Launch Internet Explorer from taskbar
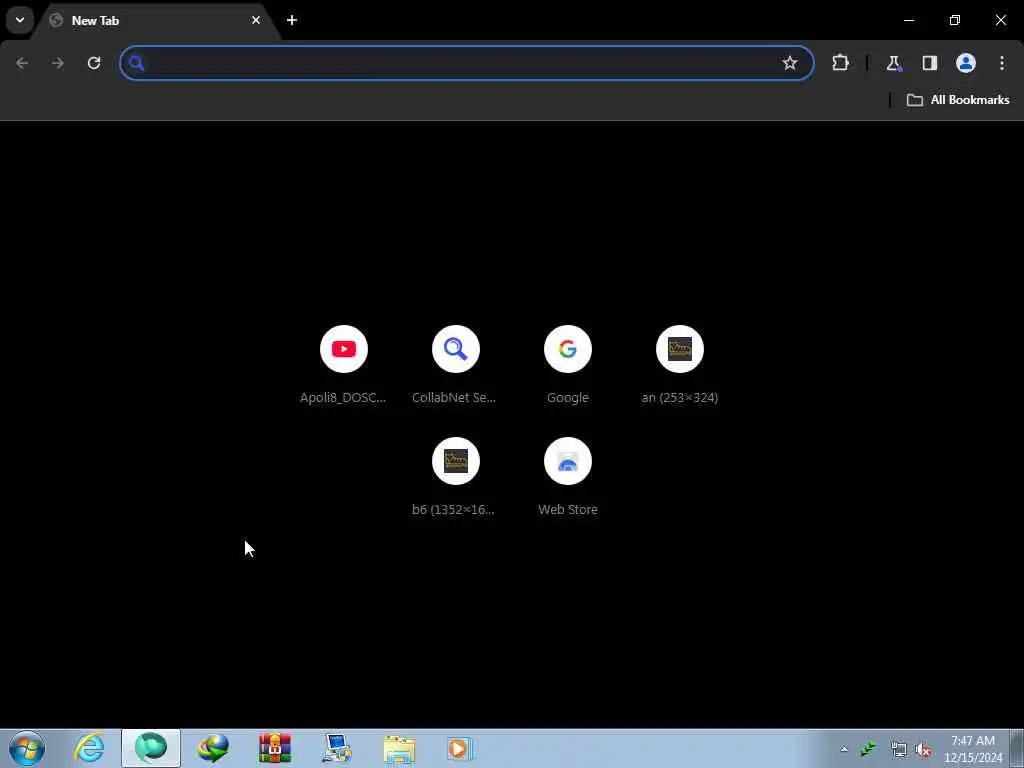The width and height of the screenshot is (1024, 768). click(89, 748)
